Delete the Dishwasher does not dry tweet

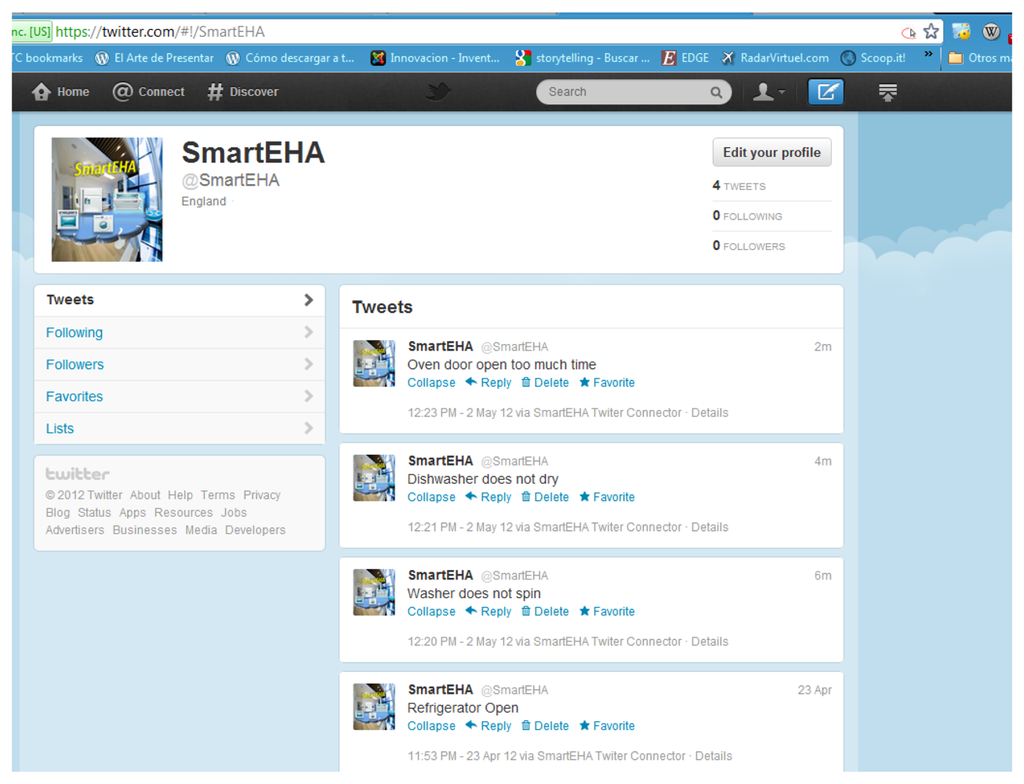(545, 497)
